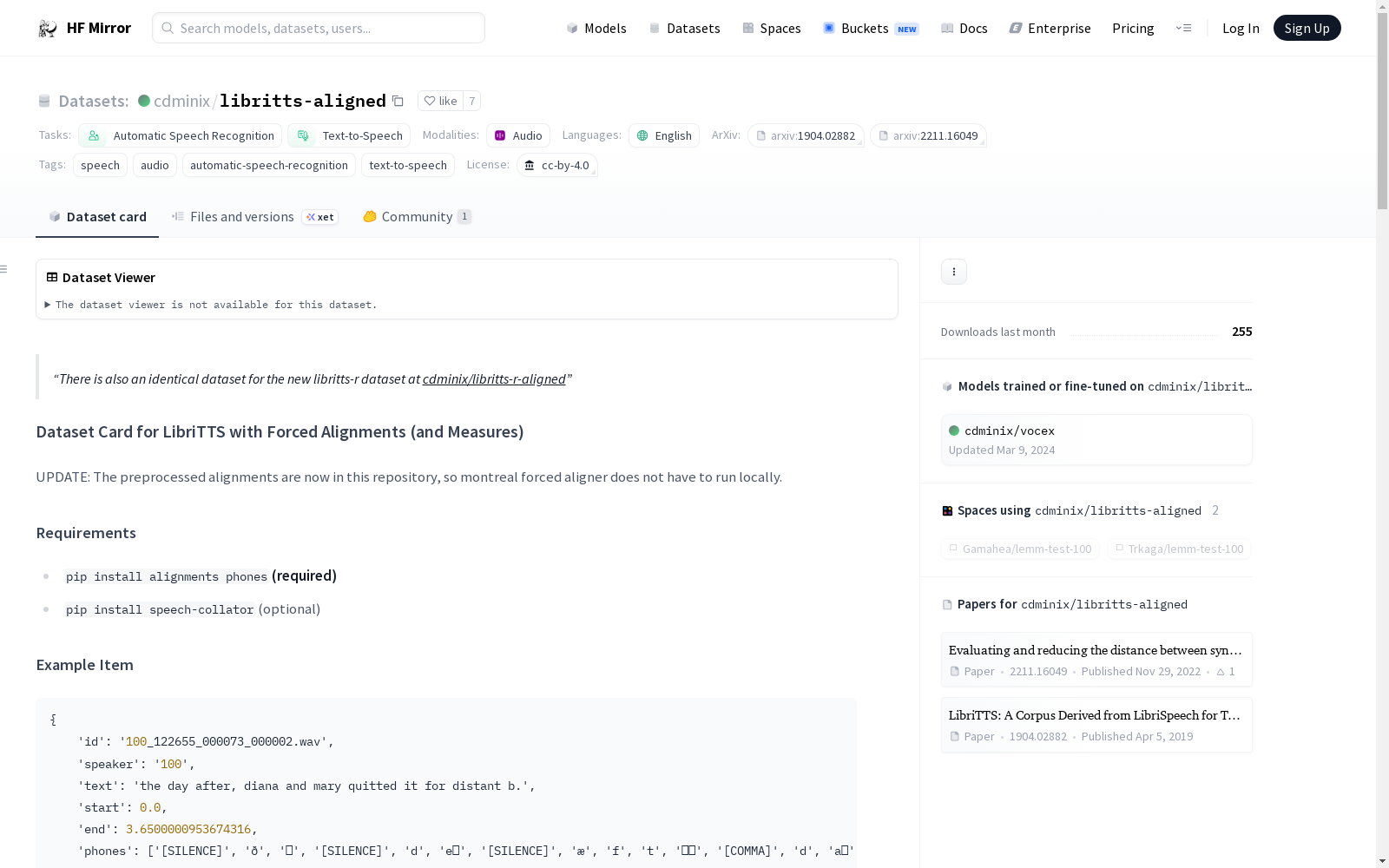1389x868 pixels.
Task: Click the automatic-speech-recognition tag
Action: tap(269, 165)
